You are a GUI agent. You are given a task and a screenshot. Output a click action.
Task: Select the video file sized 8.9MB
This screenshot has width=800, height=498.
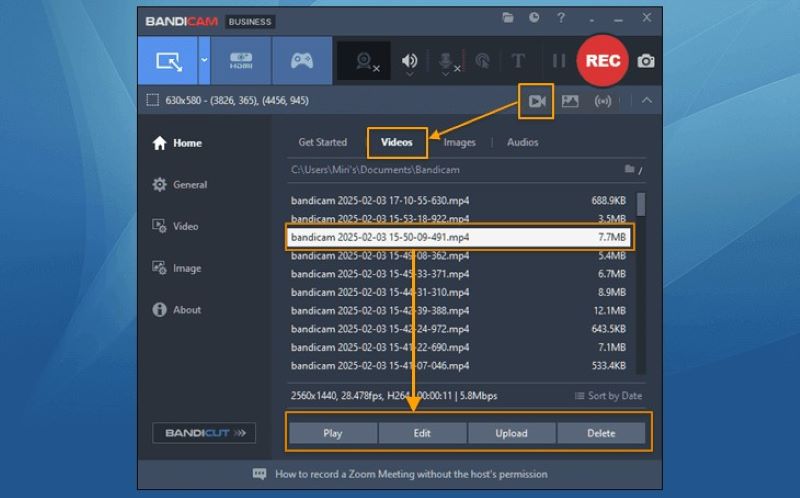[459, 292]
